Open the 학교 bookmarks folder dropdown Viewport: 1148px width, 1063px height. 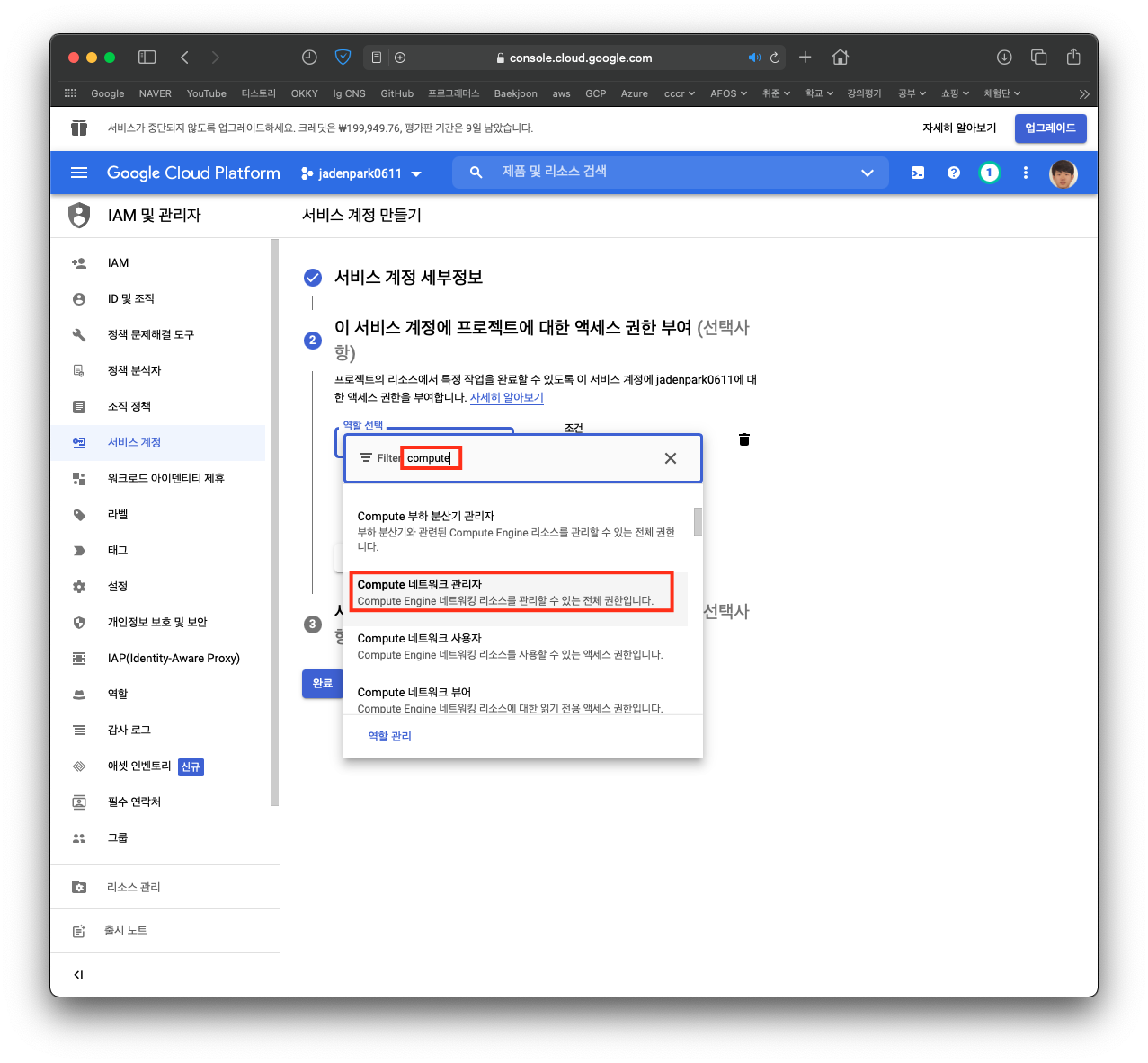click(820, 93)
